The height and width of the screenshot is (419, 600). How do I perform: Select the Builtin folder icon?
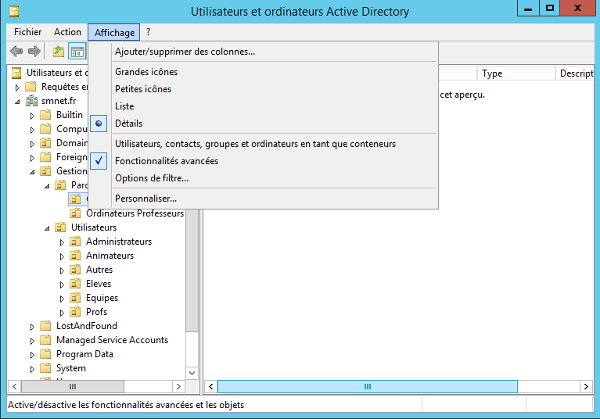pyautogui.click(x=46, y=115)
